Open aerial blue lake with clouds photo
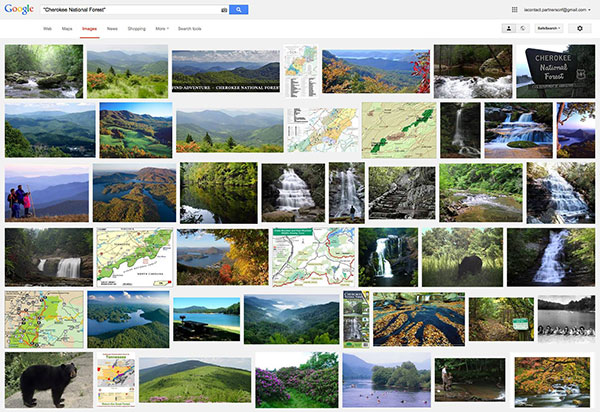 point(128,319)
